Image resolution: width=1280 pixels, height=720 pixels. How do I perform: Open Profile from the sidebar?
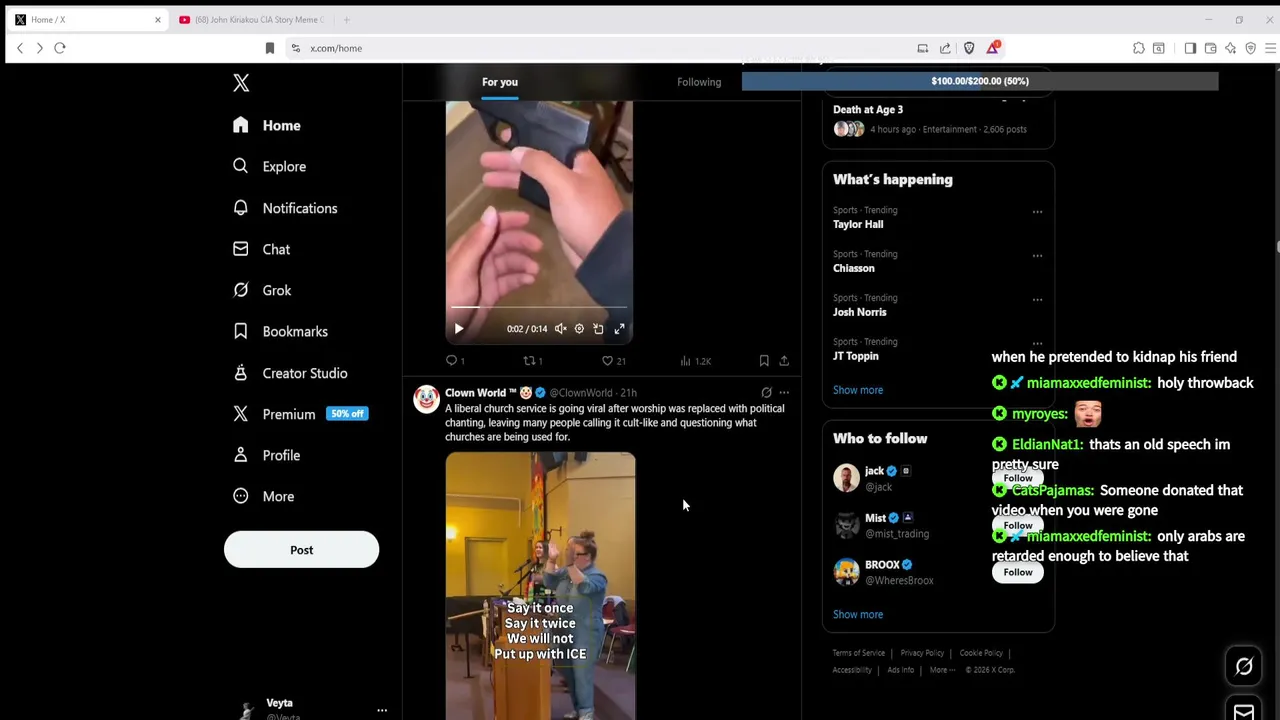pyautogui.click(x=266, y=455)
